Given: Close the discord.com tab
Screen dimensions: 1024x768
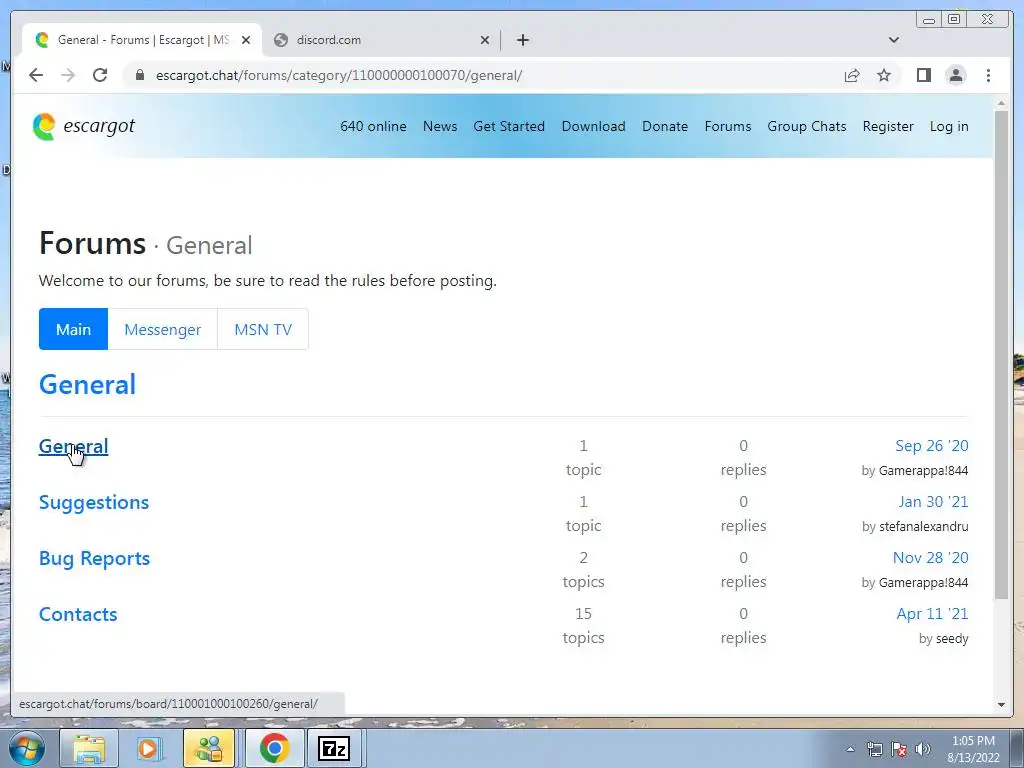Looking at the screenshot, I should coord(485,40).
